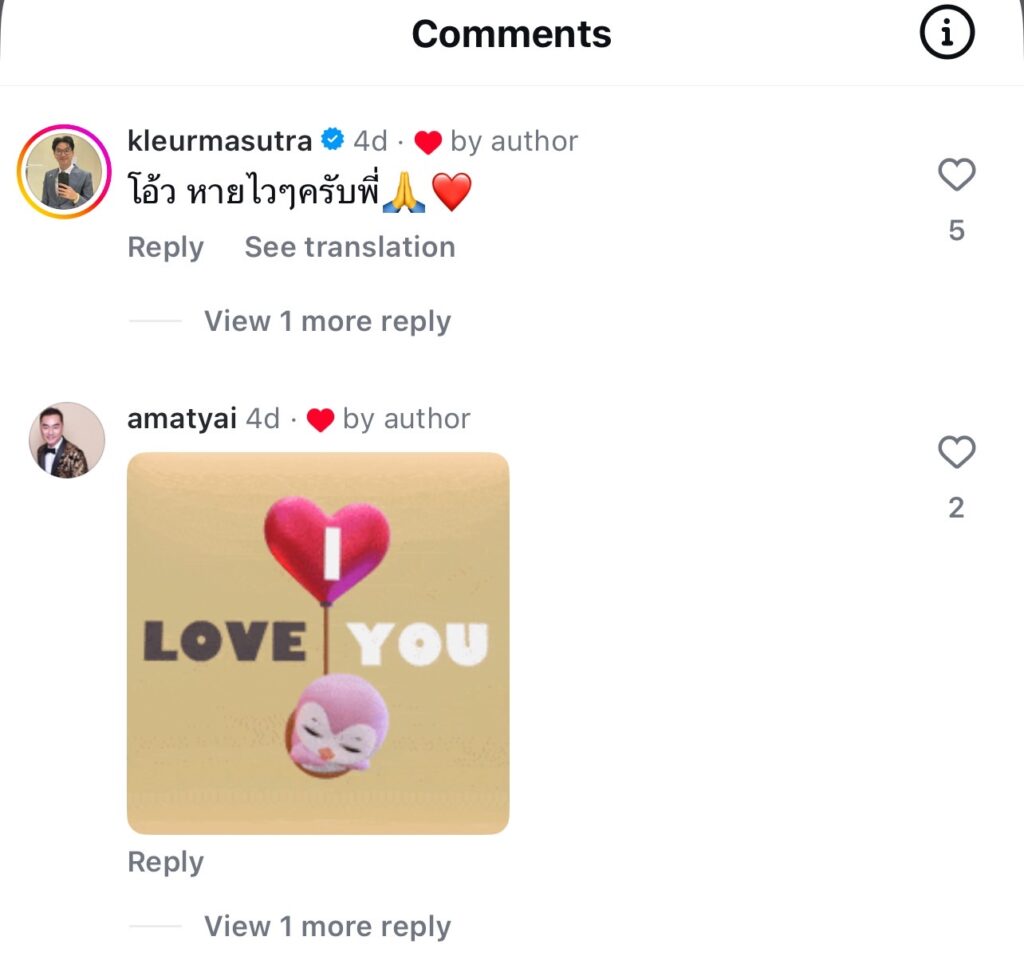Open the comments info icon

946,36
